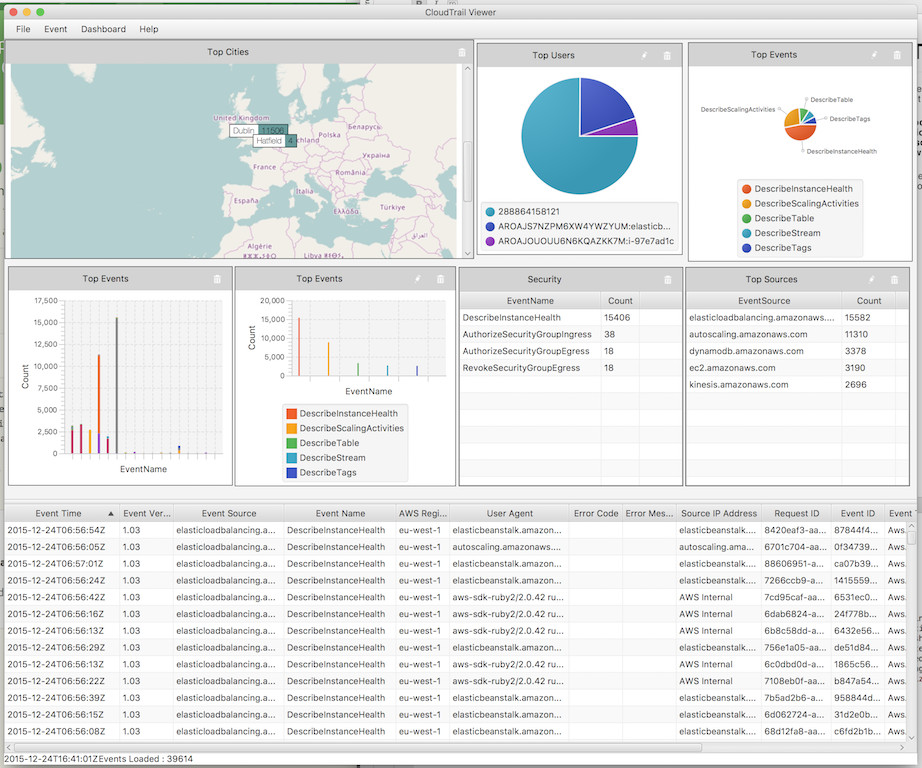Sort Security table by Count header
The height and width of the screenshot is (768, 922).
point(620,300)
